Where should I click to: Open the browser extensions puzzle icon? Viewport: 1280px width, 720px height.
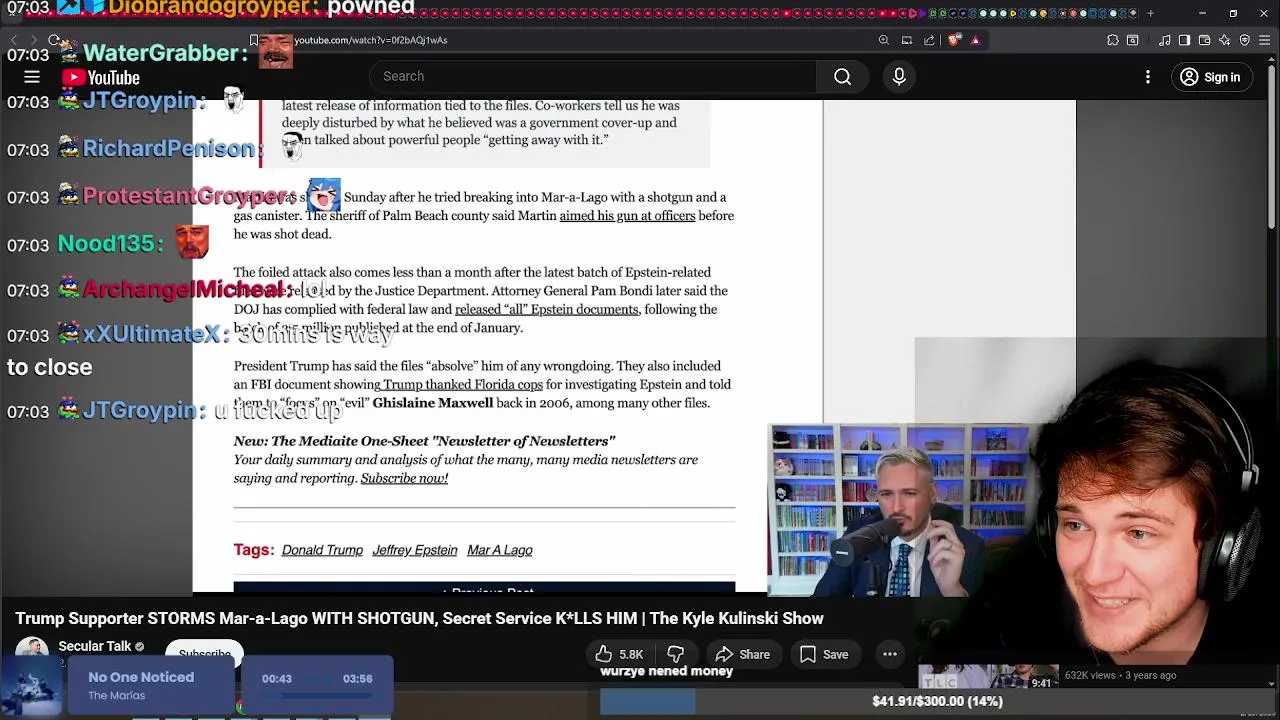click(x=1113, y=40)
